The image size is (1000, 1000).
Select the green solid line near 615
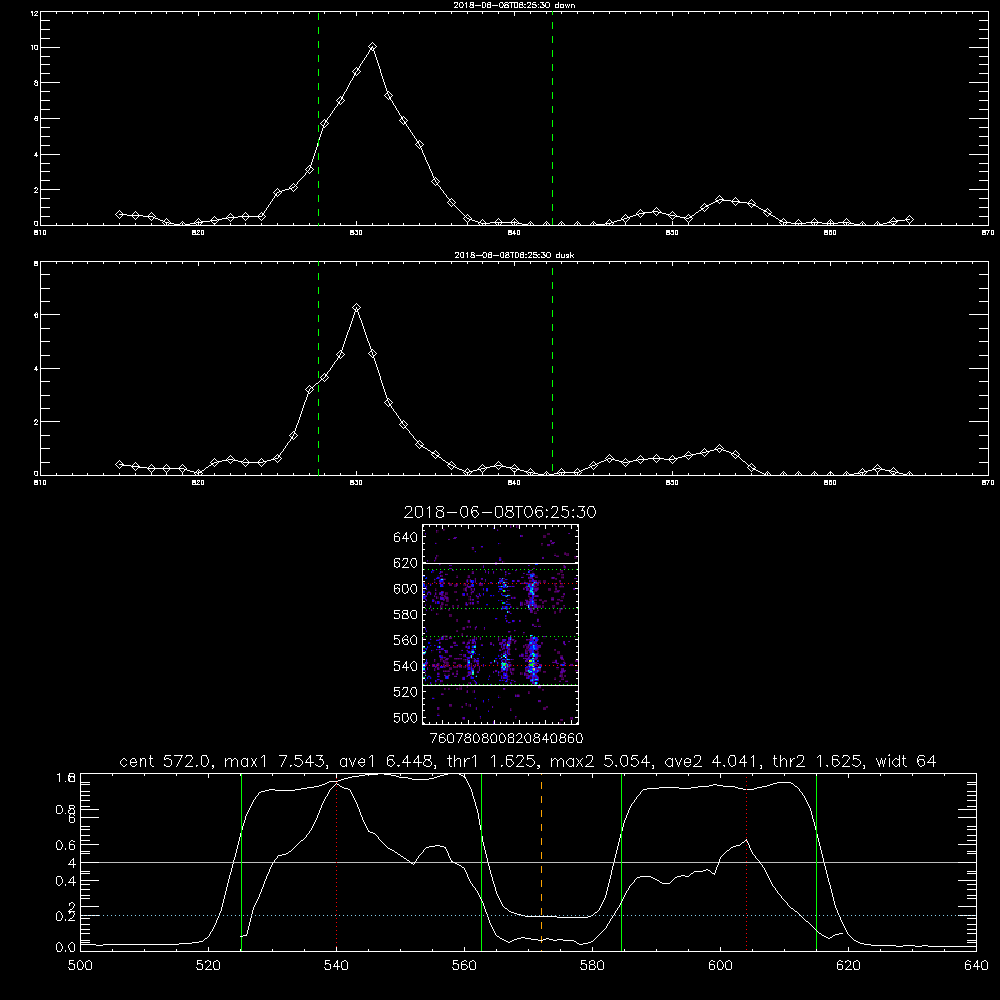coord(816,861)
